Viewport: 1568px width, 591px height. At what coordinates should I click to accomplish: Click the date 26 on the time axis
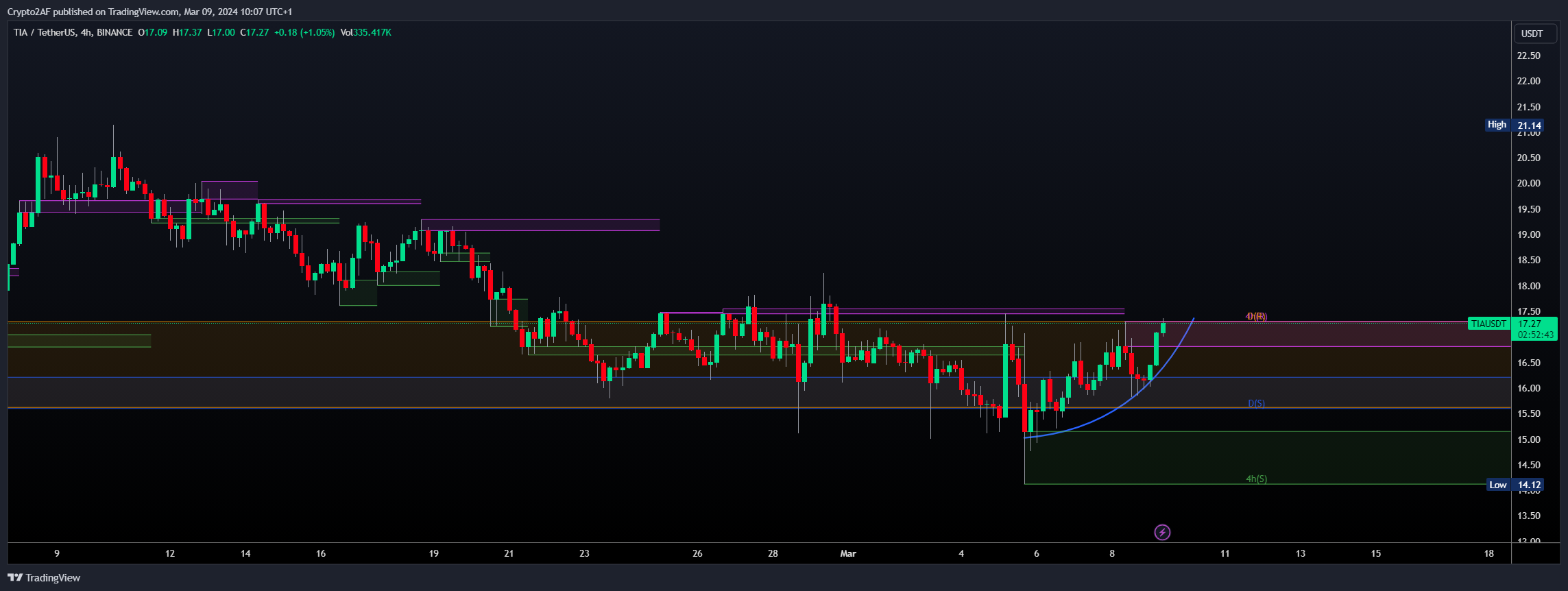click(x=697, y=553)
